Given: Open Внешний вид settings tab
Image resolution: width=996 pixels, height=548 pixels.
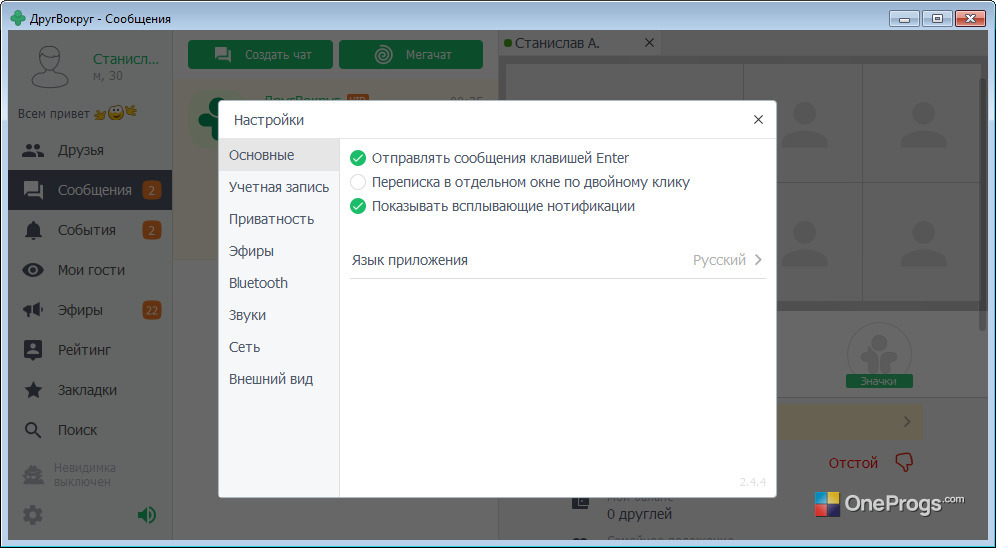Looking at the screenshot, I should tap(279, 379).
